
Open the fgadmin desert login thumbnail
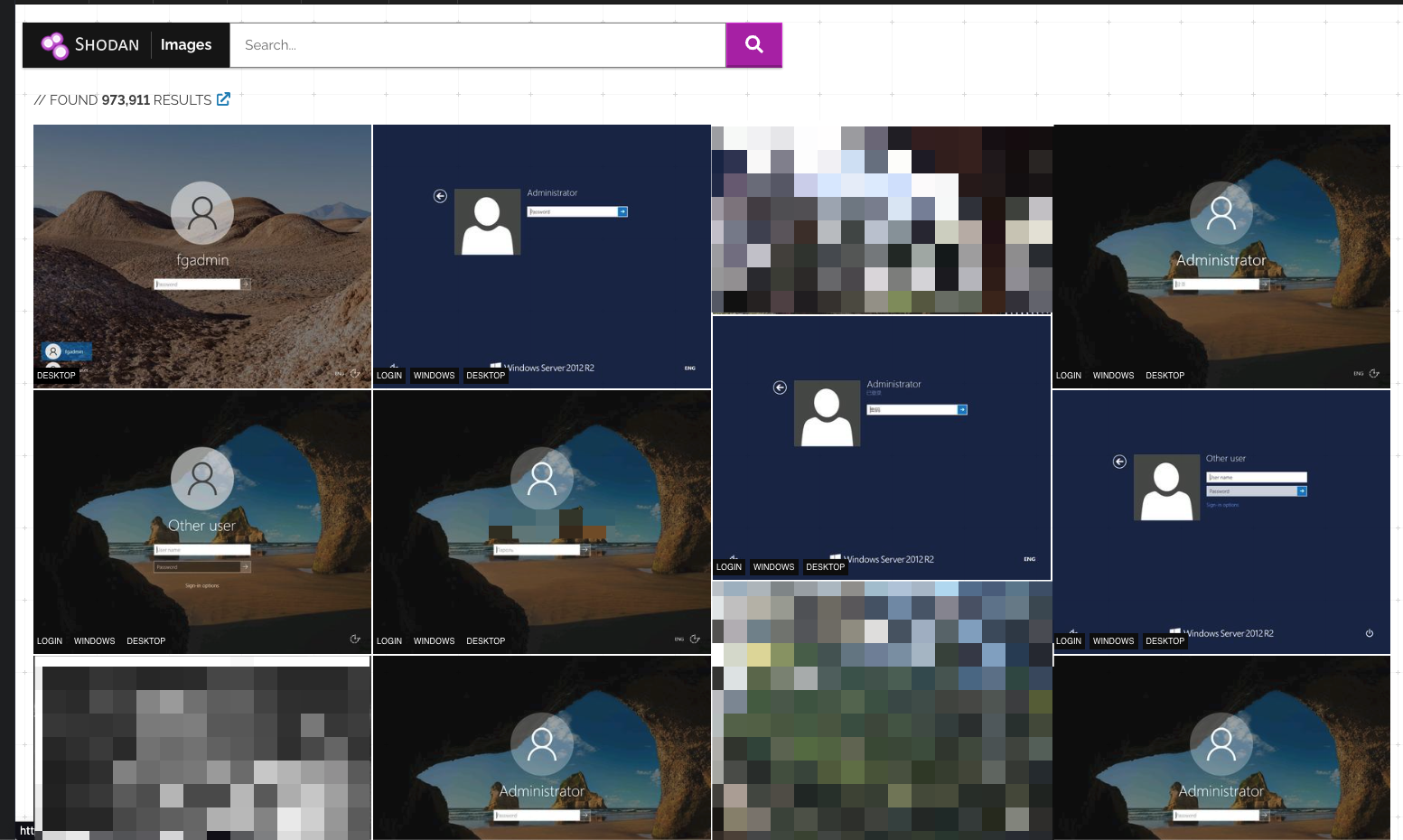(202, 257)
